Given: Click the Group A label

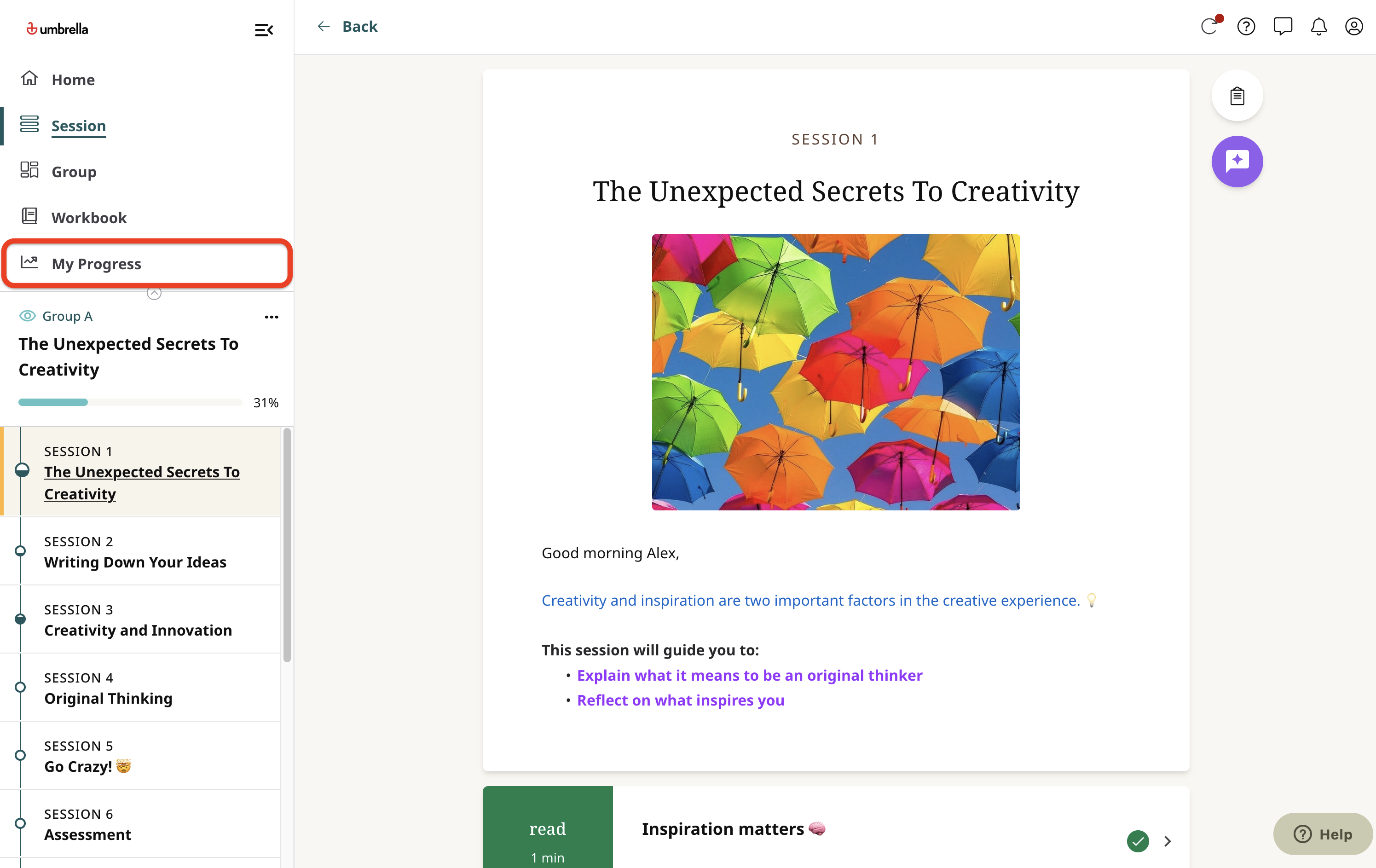Looking at the screenshot, I should (x=68, y=316).
